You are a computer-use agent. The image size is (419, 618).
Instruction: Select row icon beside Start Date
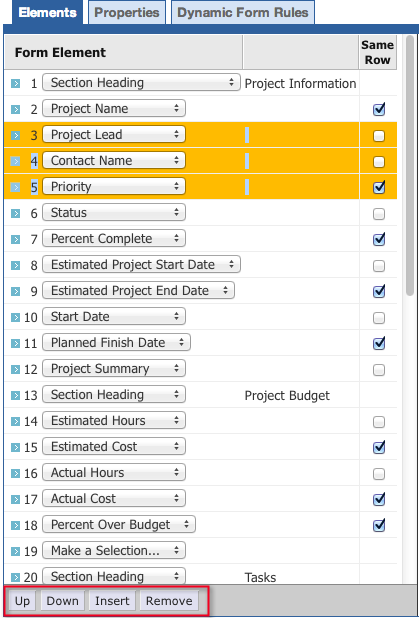[15, 318]
